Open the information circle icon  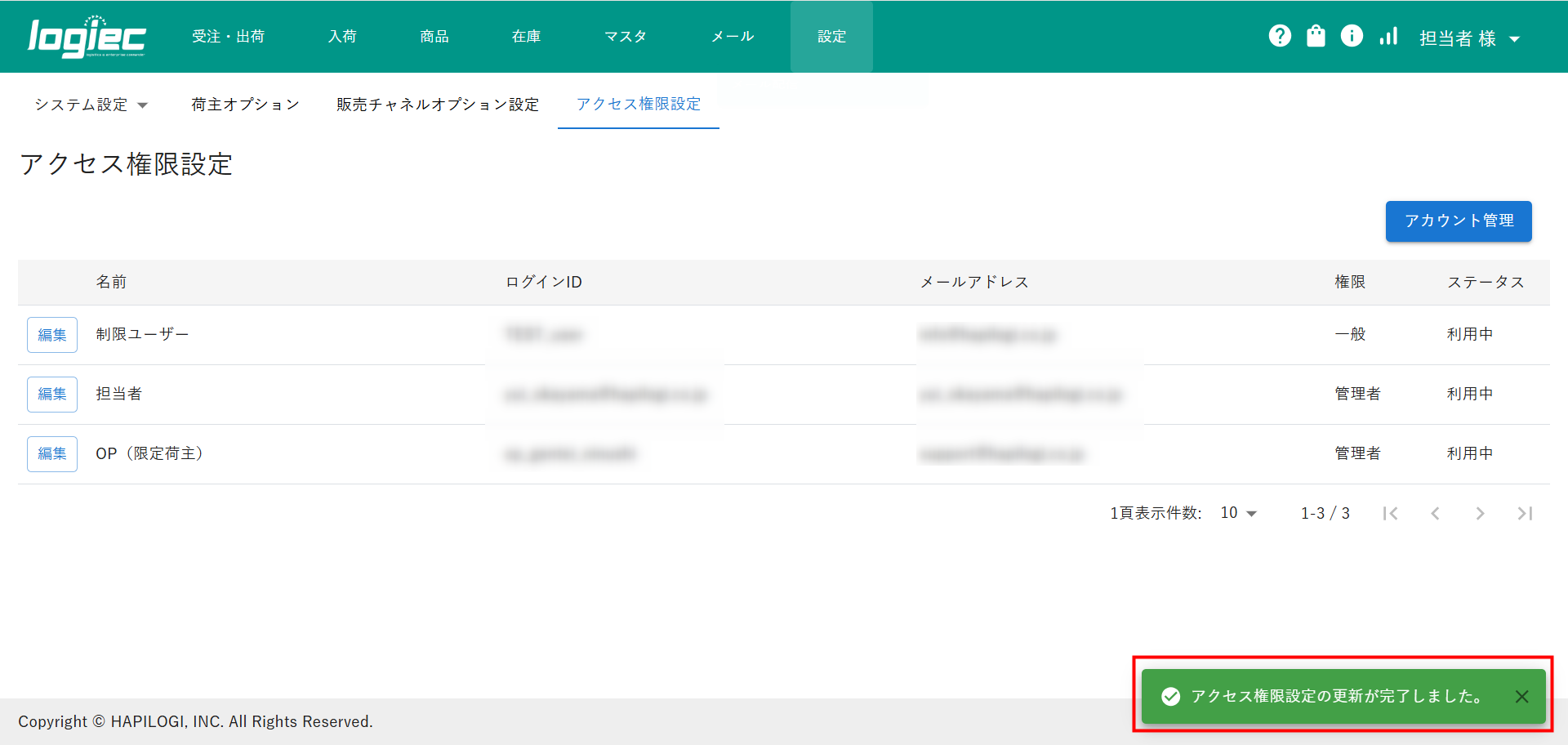pyautogui.click(x=1352, y=36)
